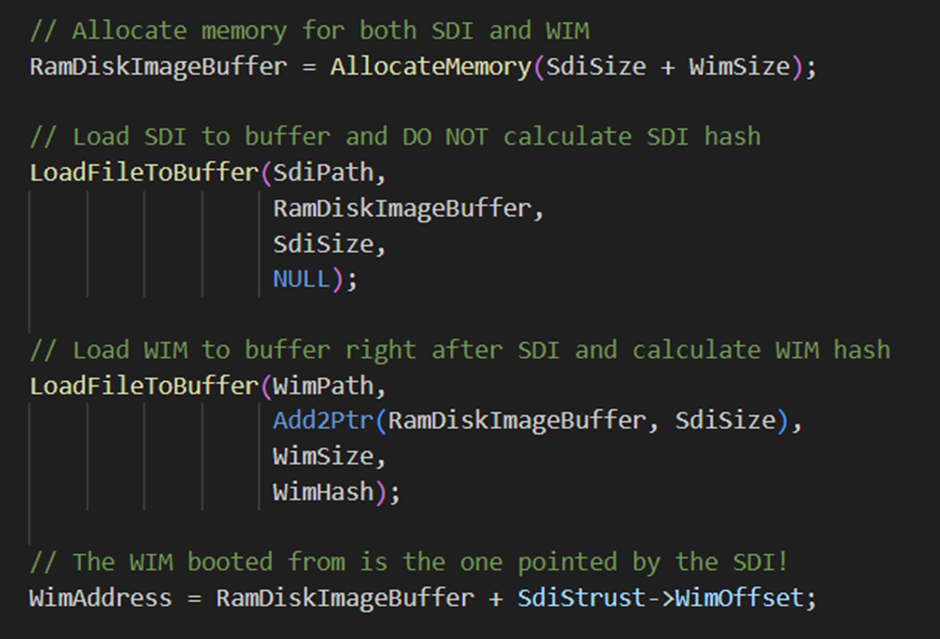Screen dimensions: 940x639
Task: Click the SdiSize term in the AllocateMemory argument
Action: point(596,67)
